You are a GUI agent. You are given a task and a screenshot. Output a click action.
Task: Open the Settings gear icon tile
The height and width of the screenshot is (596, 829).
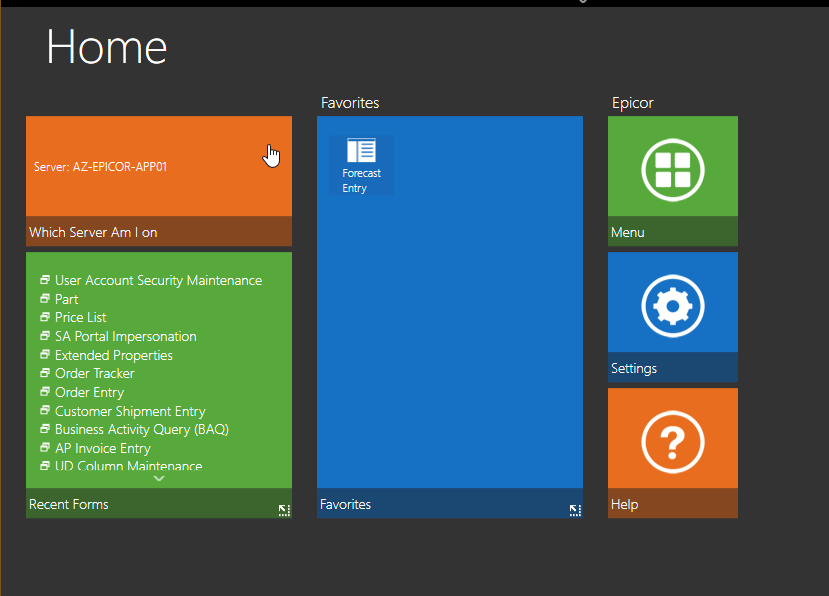click(673, 306)
